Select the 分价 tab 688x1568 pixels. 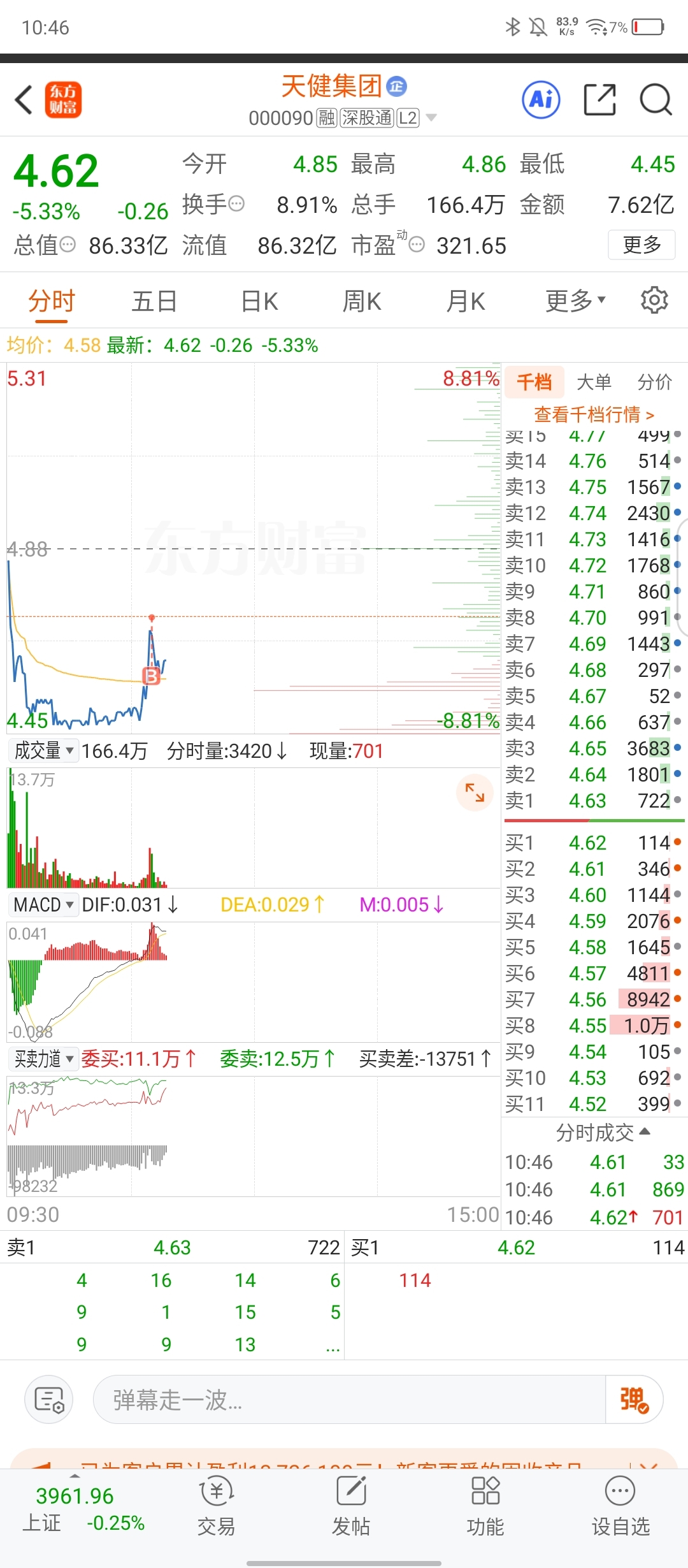pos(655,382)
